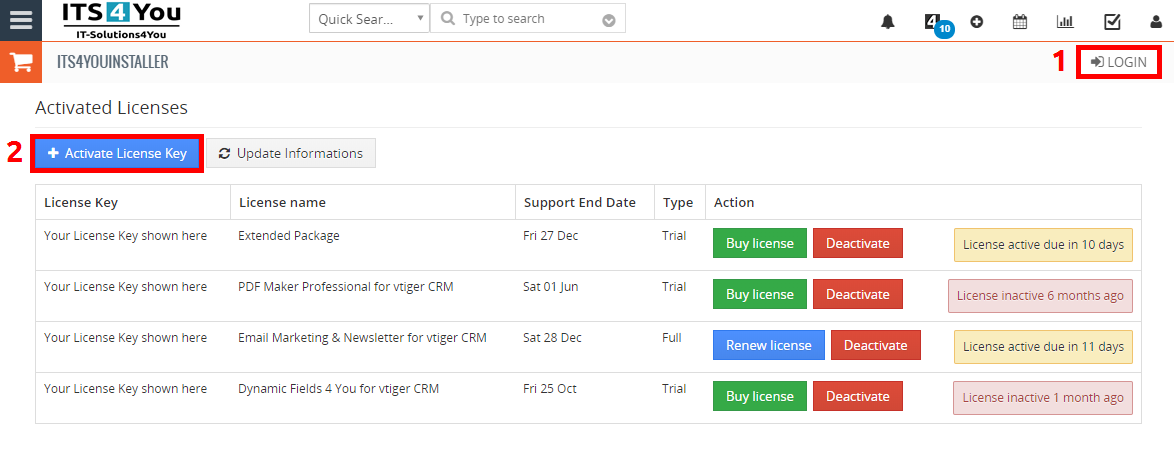Click the quick create plus icon
The width and height of the screenshot is (1174, 451).
976,21
